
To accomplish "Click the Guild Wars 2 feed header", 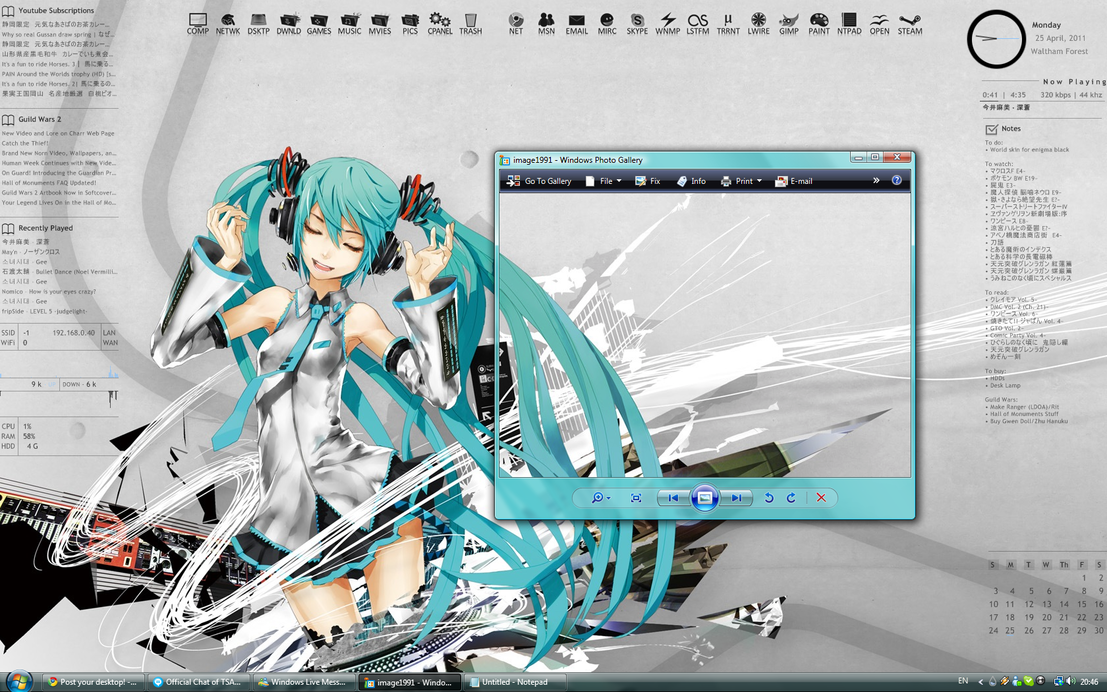I will click(32, 119).
